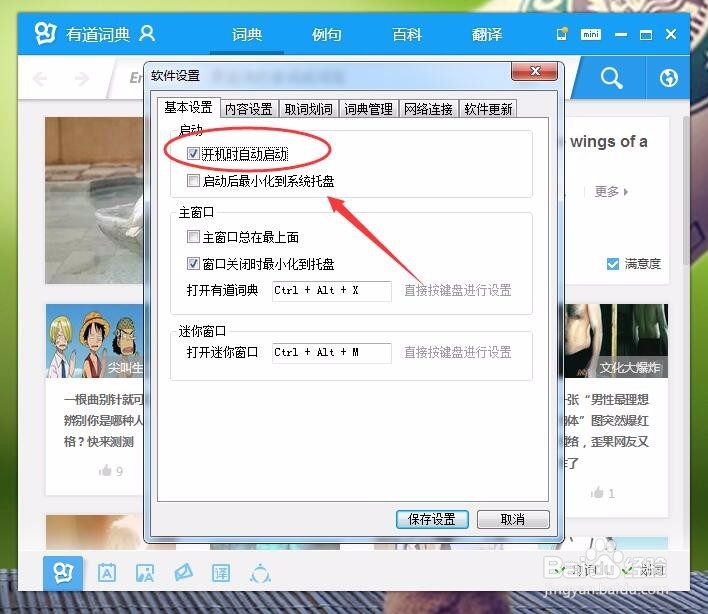708x614 pixels.
Task: Close the 软件设置 dialog
Action: 535,71
